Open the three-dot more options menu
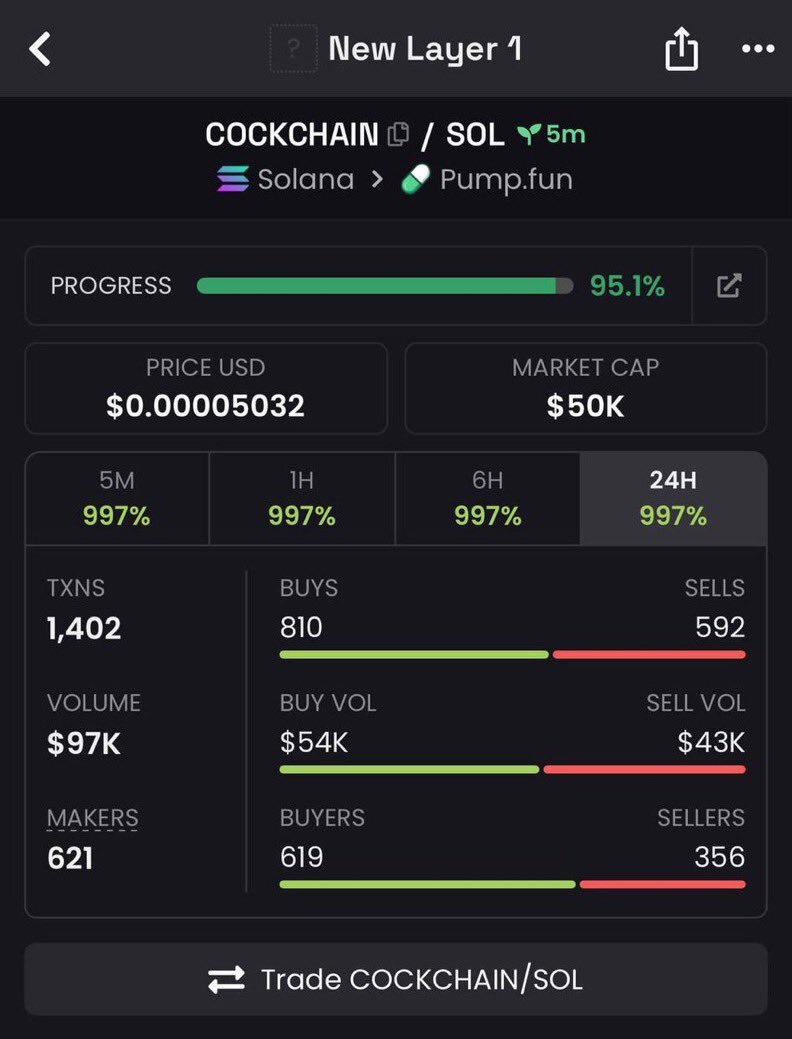The width and height of the screenshot is (792, 1039). click(758, 49)
